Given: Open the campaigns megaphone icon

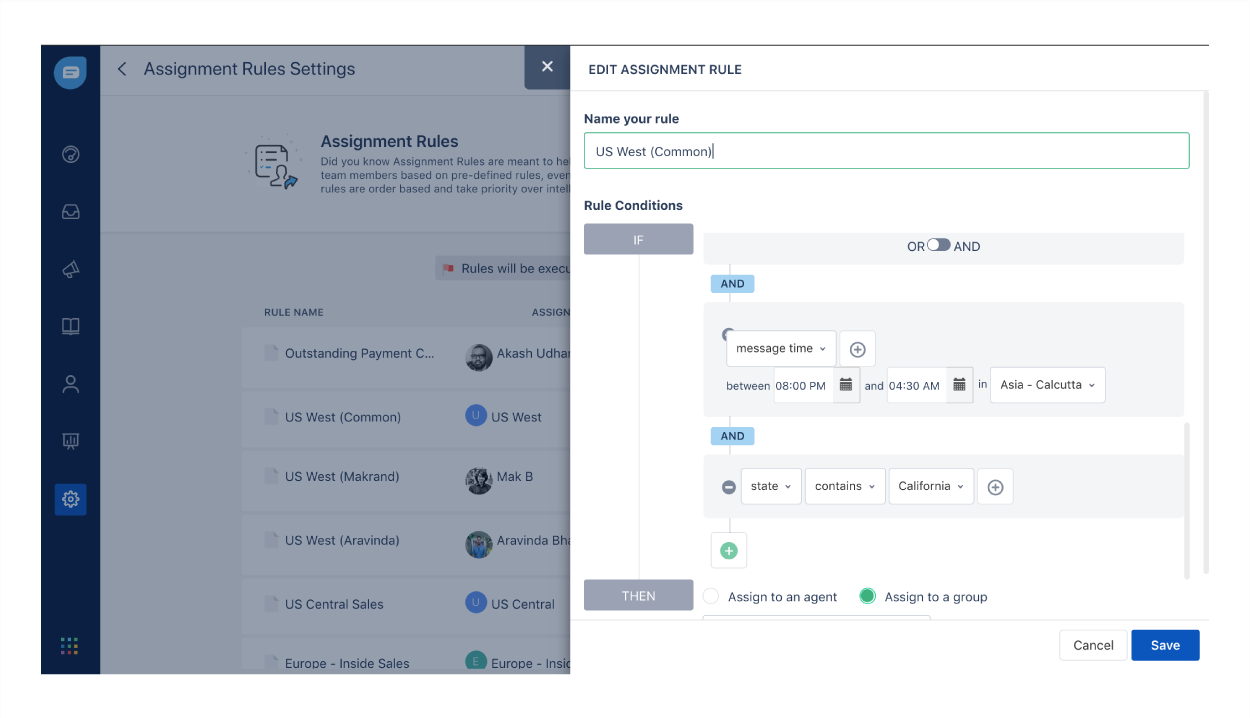Looking at the screenshot, I should 70,269.
